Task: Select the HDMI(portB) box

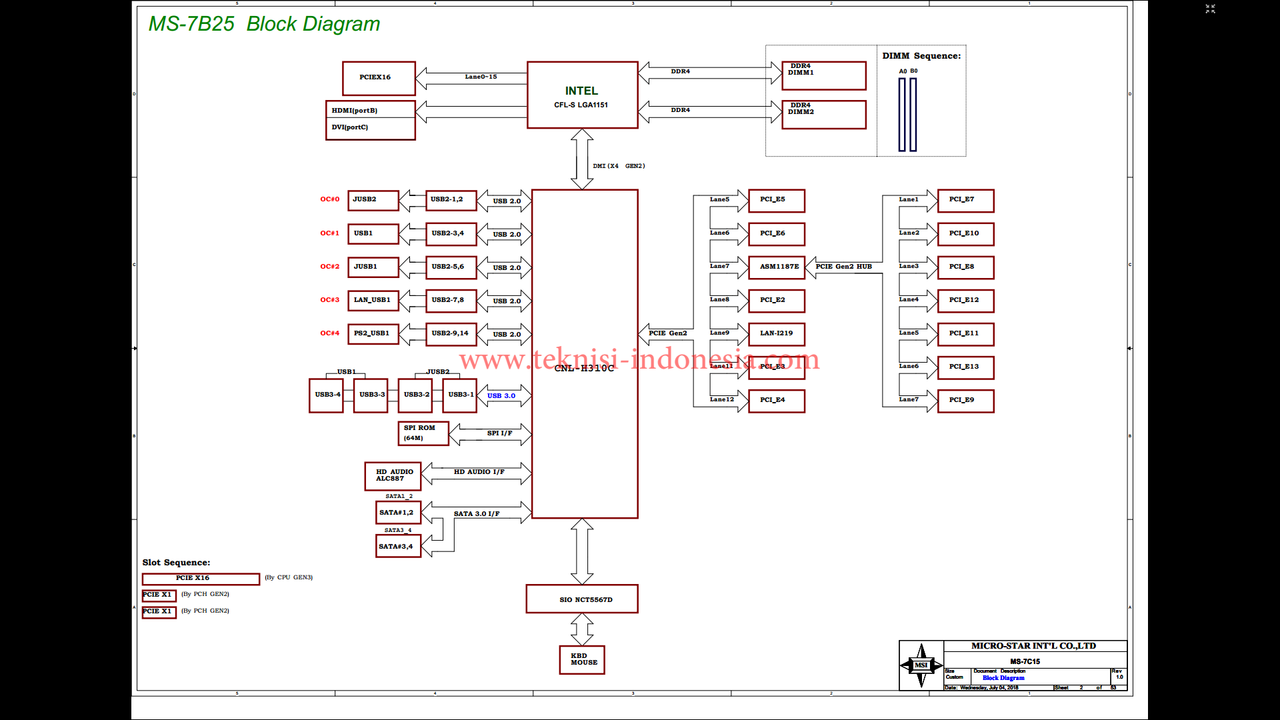Action: pos(369,109)
